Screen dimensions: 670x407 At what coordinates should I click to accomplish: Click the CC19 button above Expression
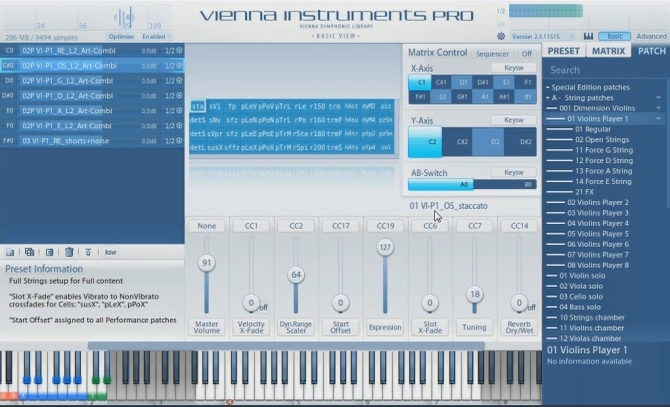[x=385, y=226]
